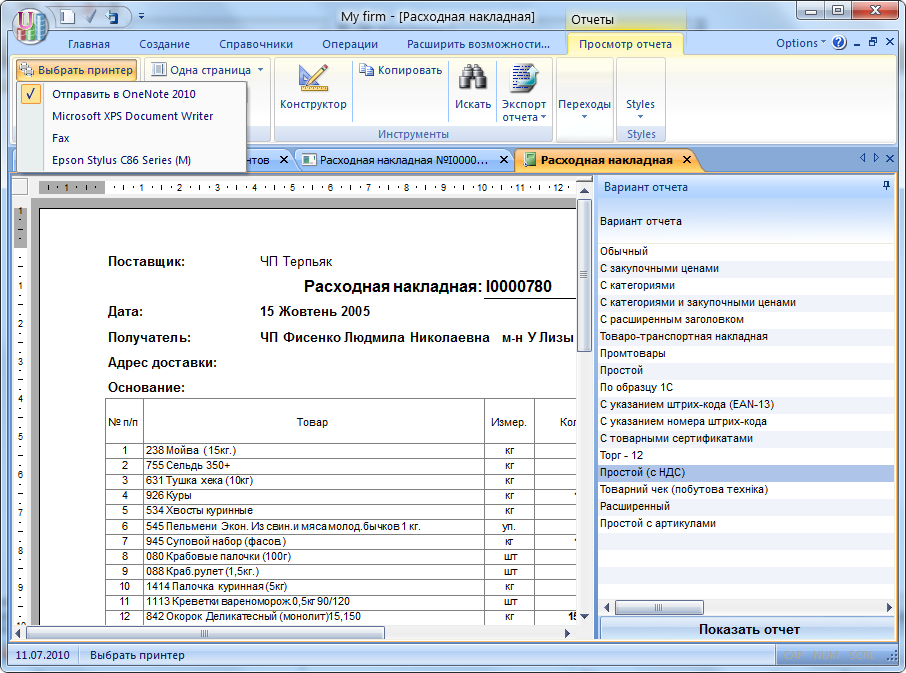Select С указанием штрих-кода (EAN-13) variant

[x=745, y=404]
